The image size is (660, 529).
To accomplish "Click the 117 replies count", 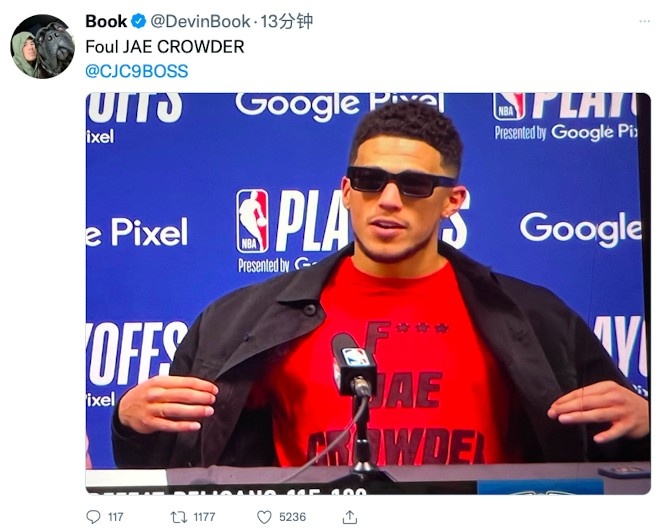I will coord(115,517).
